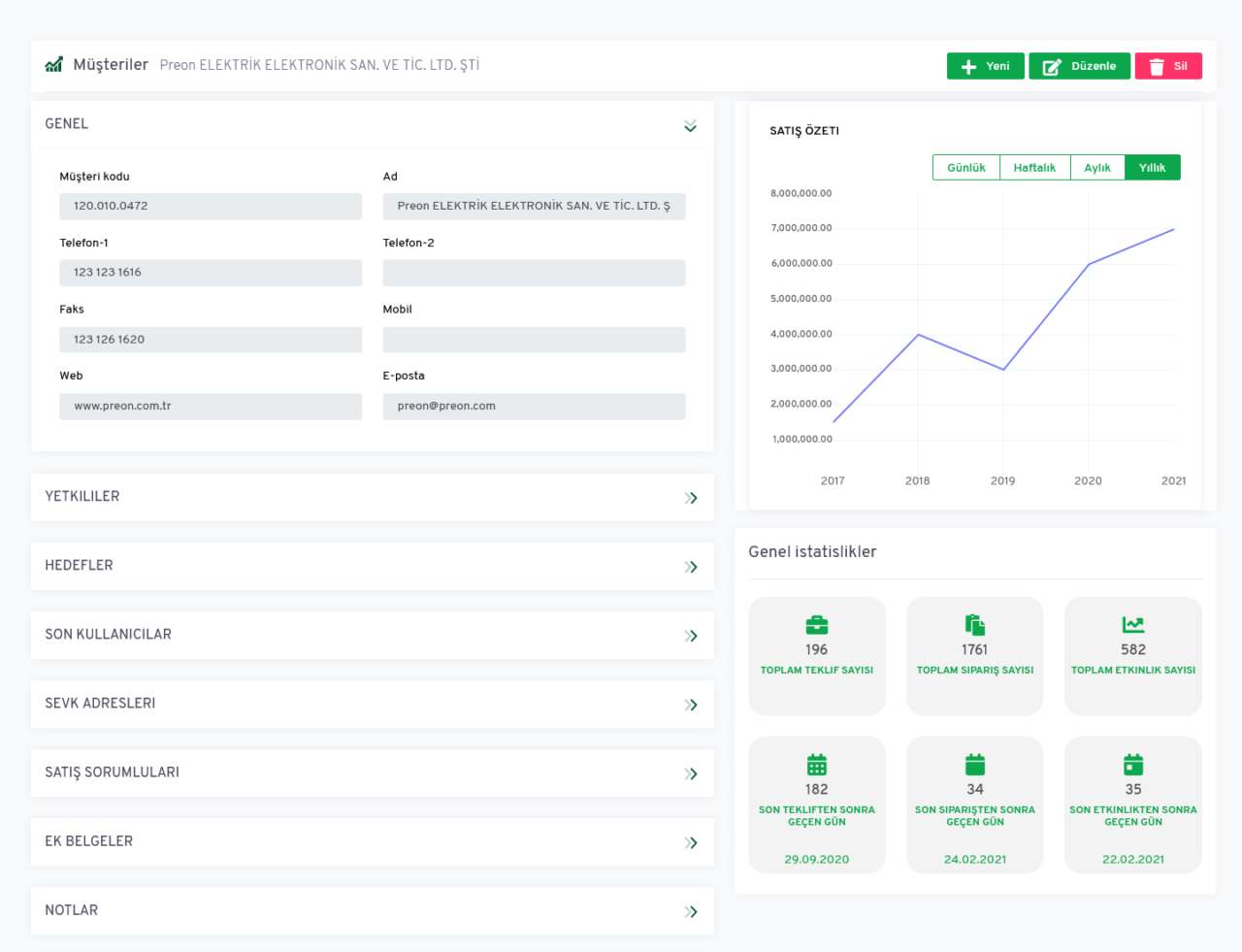Click the SON ETKINLIKTEN SONRA GEÇEN GÜN label

[x=1133, y=815]
